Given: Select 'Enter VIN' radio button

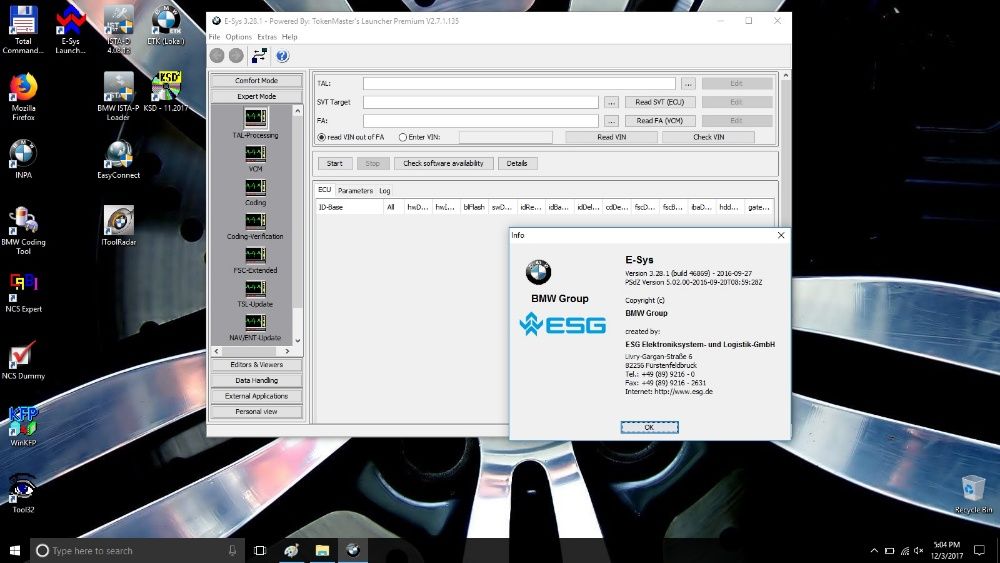Looking at the screenshot, I should pyautogui.click(x=402, y=137).
